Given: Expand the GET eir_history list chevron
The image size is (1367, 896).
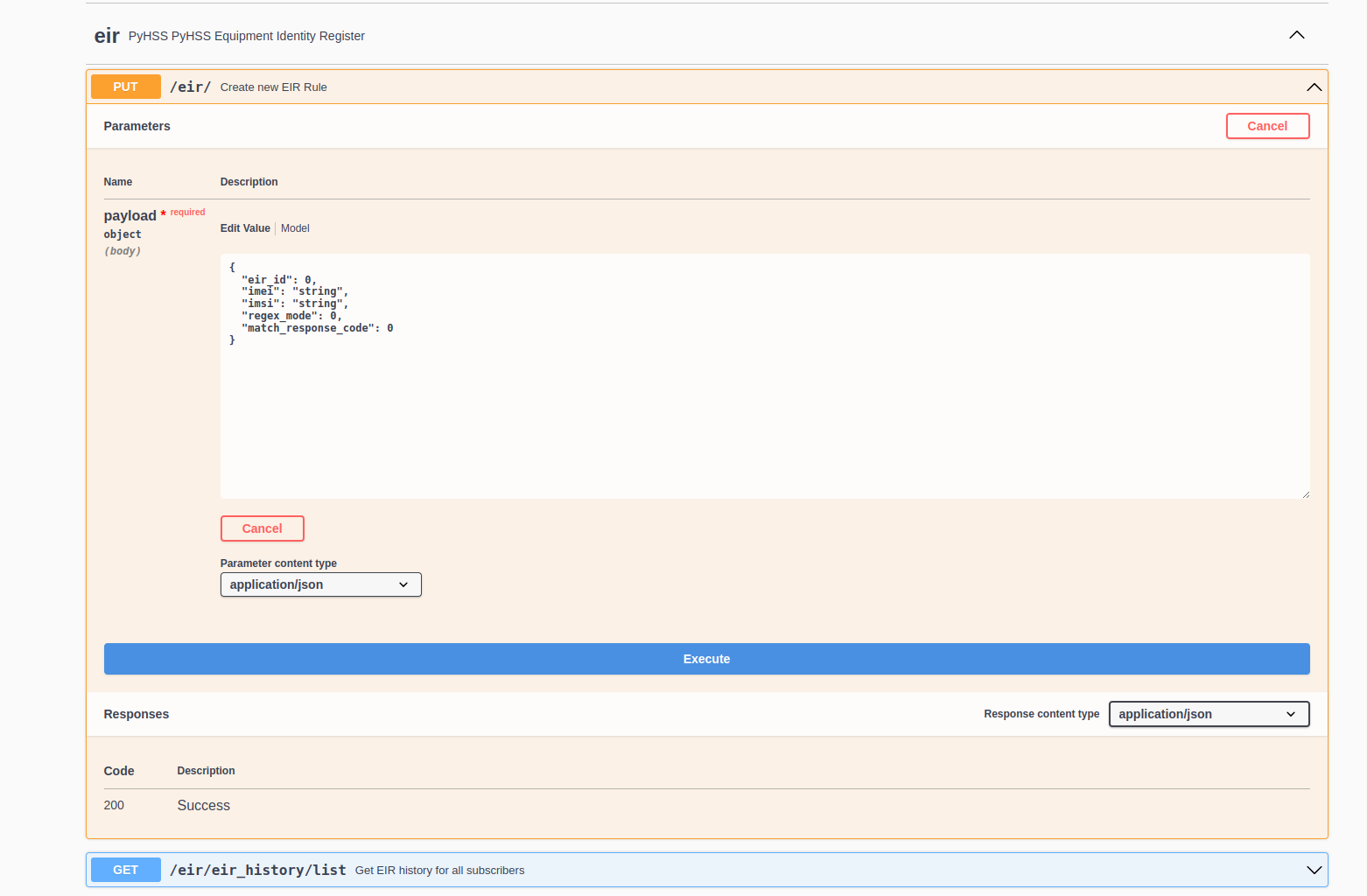Looking at the screenshot, I should [x=1314, y=870].
